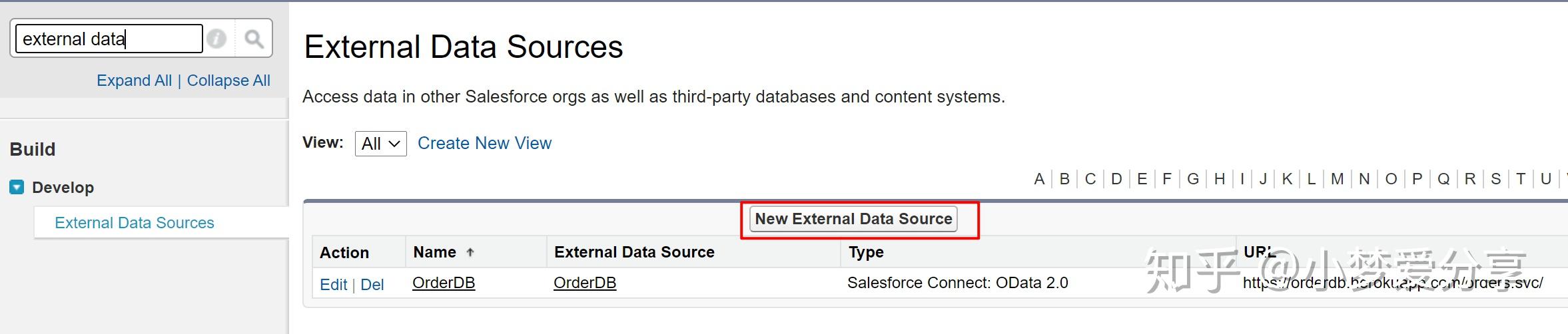
Task: Open External Data Sources sidebar item
Action: point(135,223)
